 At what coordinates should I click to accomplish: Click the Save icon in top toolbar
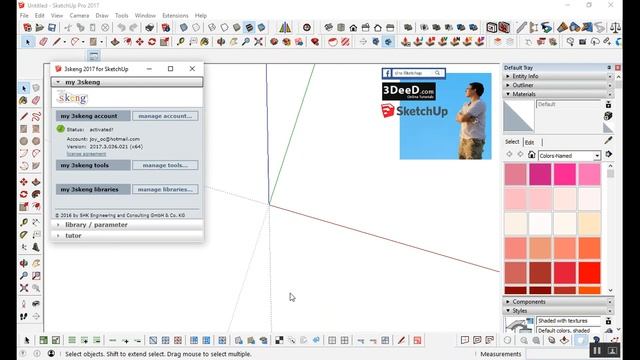[52, 28]
